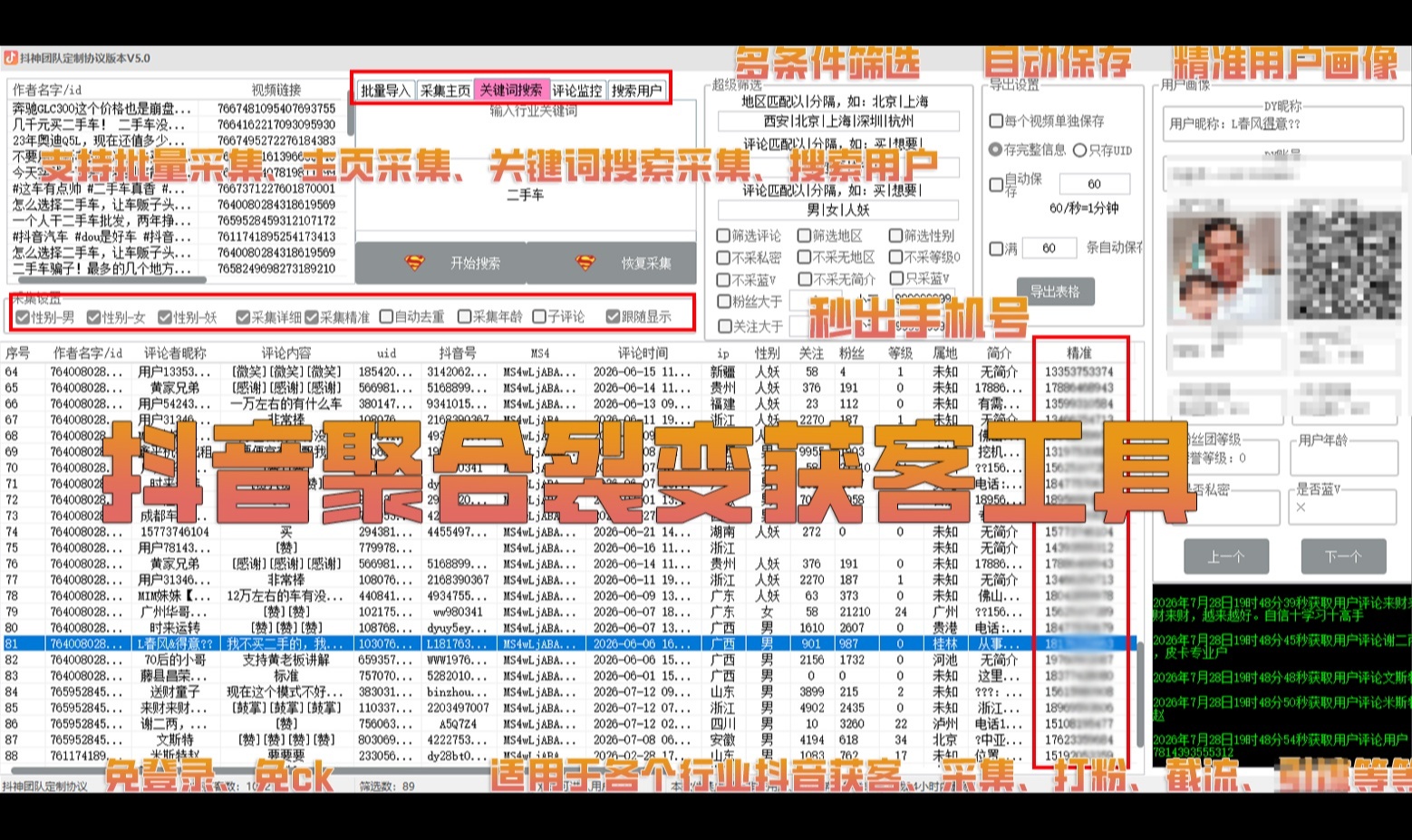
Task: Click the 用户13353... commenter in row 64
Action: [174, 372]
